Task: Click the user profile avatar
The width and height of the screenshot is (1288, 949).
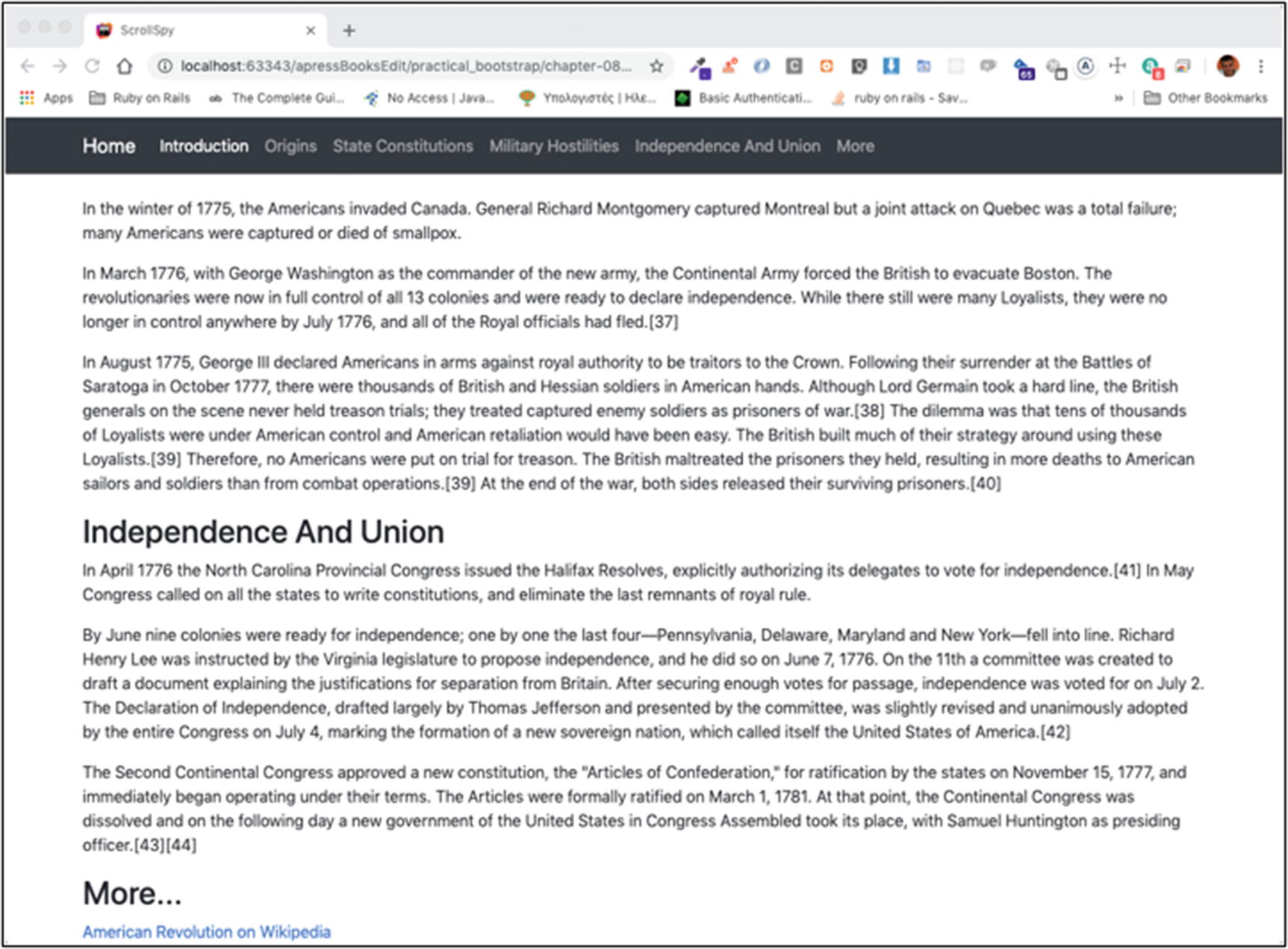Action: tap(1228, 66)
